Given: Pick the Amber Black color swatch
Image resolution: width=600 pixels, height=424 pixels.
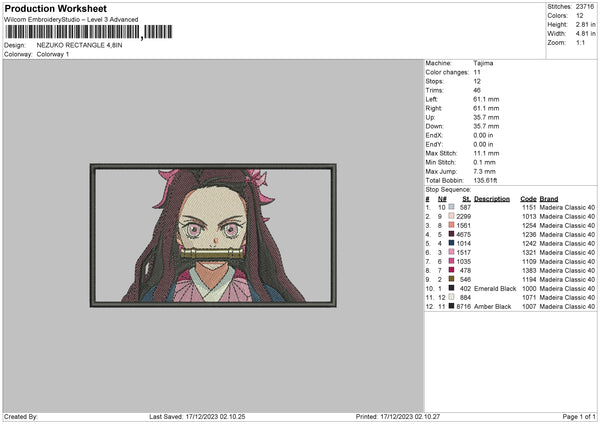Looking at the screenshot, I should [452, 306].
